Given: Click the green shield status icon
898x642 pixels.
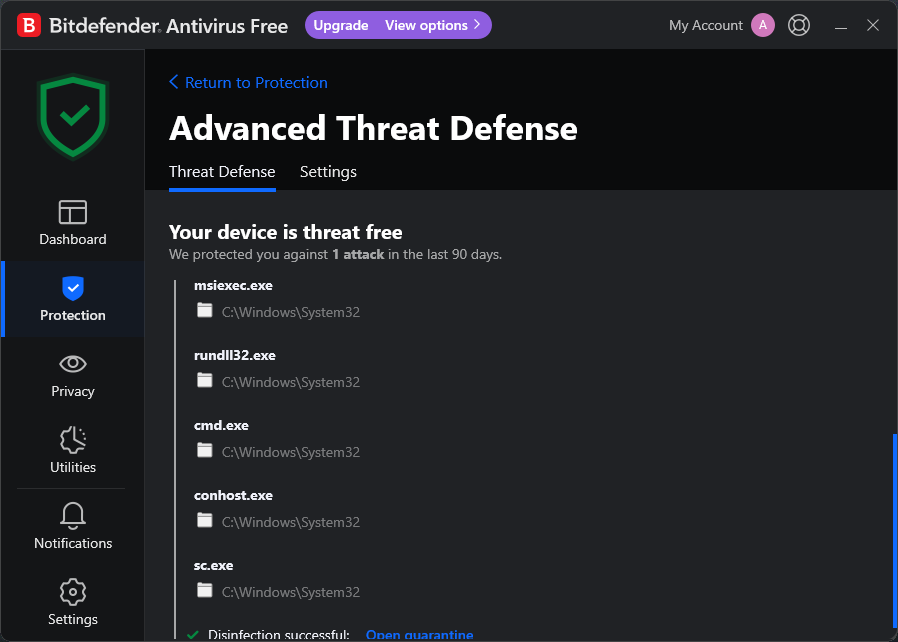Looking at the screenshot, I should [x=73, y=117].
